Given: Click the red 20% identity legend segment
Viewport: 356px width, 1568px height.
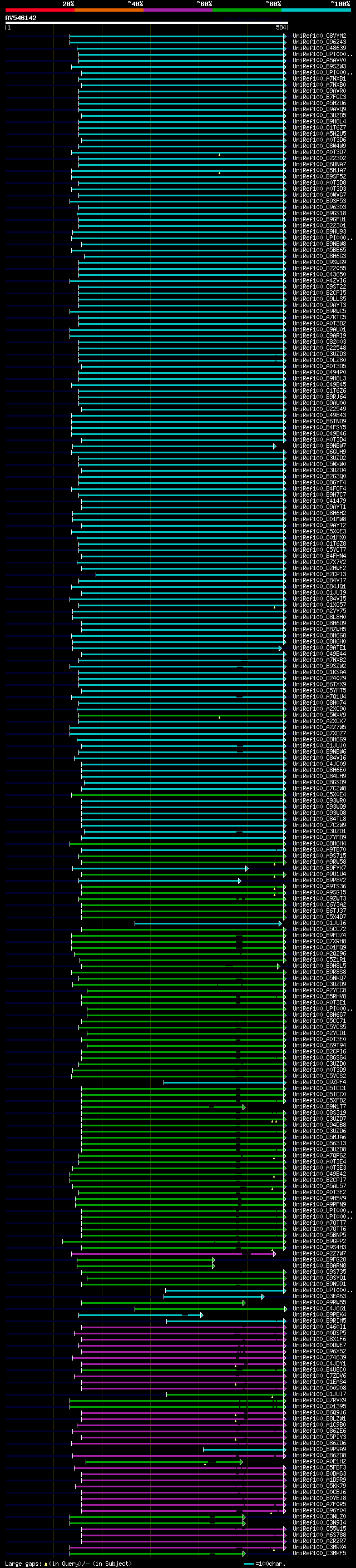Looking at the screenshot, I should coord(39,10).
